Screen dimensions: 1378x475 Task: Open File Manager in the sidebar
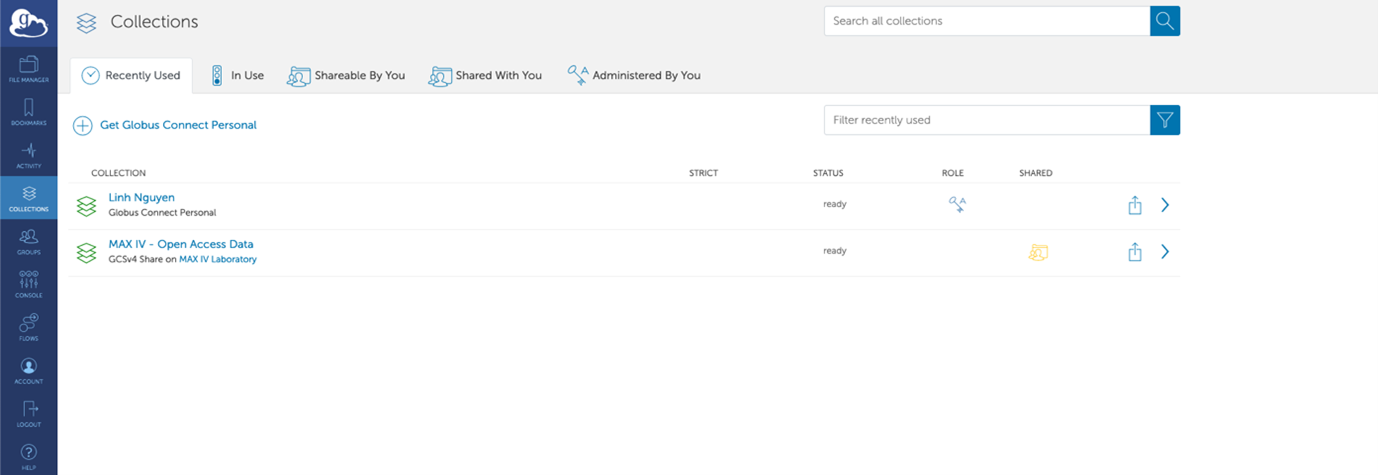(x=28, y=68)
